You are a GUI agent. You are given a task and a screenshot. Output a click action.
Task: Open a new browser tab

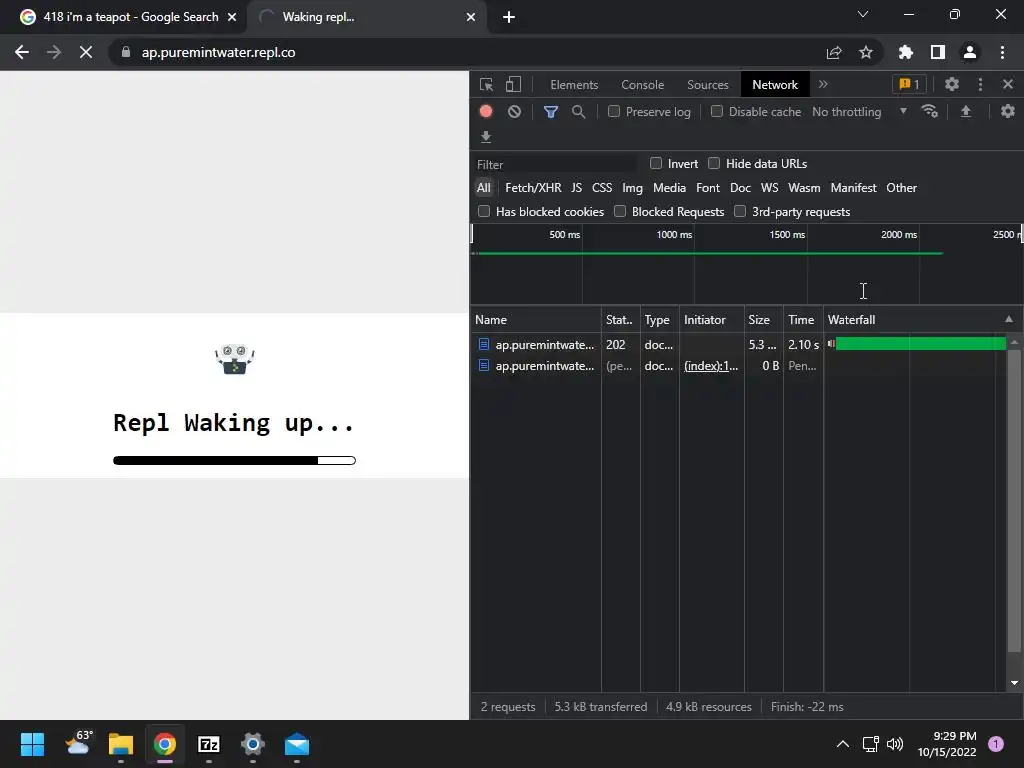click(509, 17)
